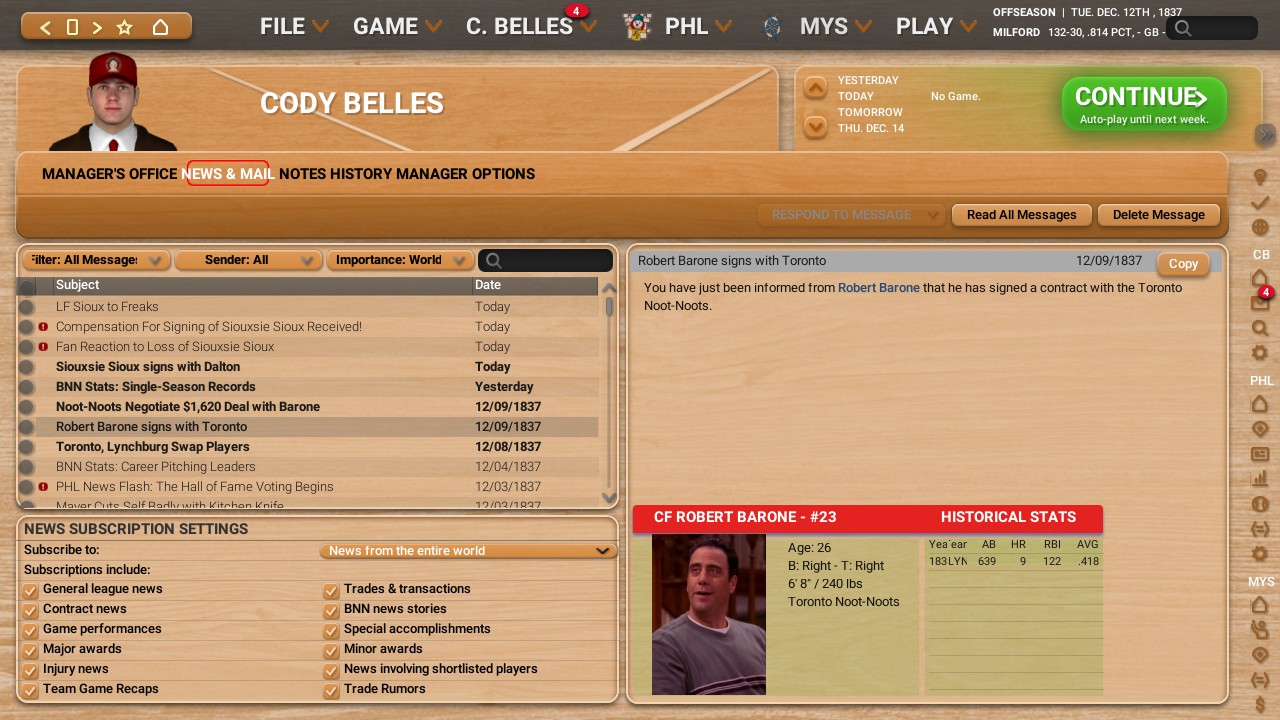Toggle the Game performances checkbox
1280x720 pixels.
point(30,631)
